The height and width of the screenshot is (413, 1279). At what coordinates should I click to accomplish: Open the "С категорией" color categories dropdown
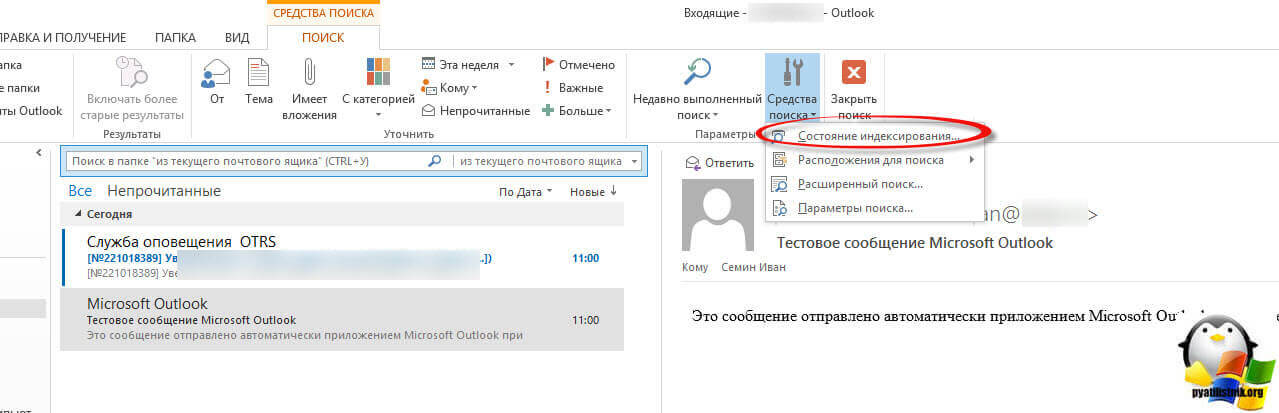(x=378, y=82)
